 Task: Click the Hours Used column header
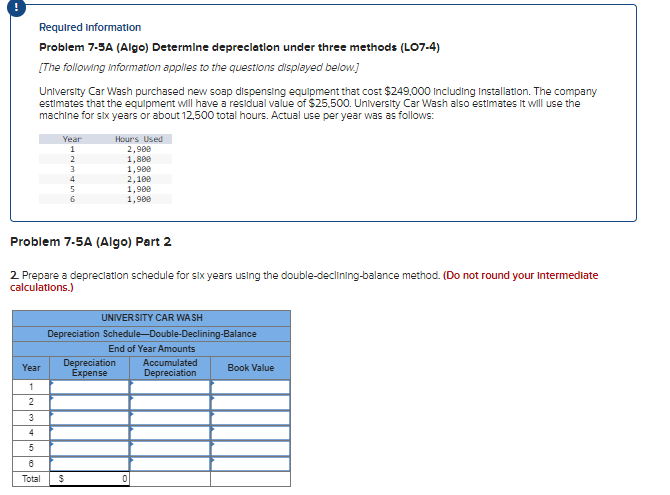[x=139, y=139]
